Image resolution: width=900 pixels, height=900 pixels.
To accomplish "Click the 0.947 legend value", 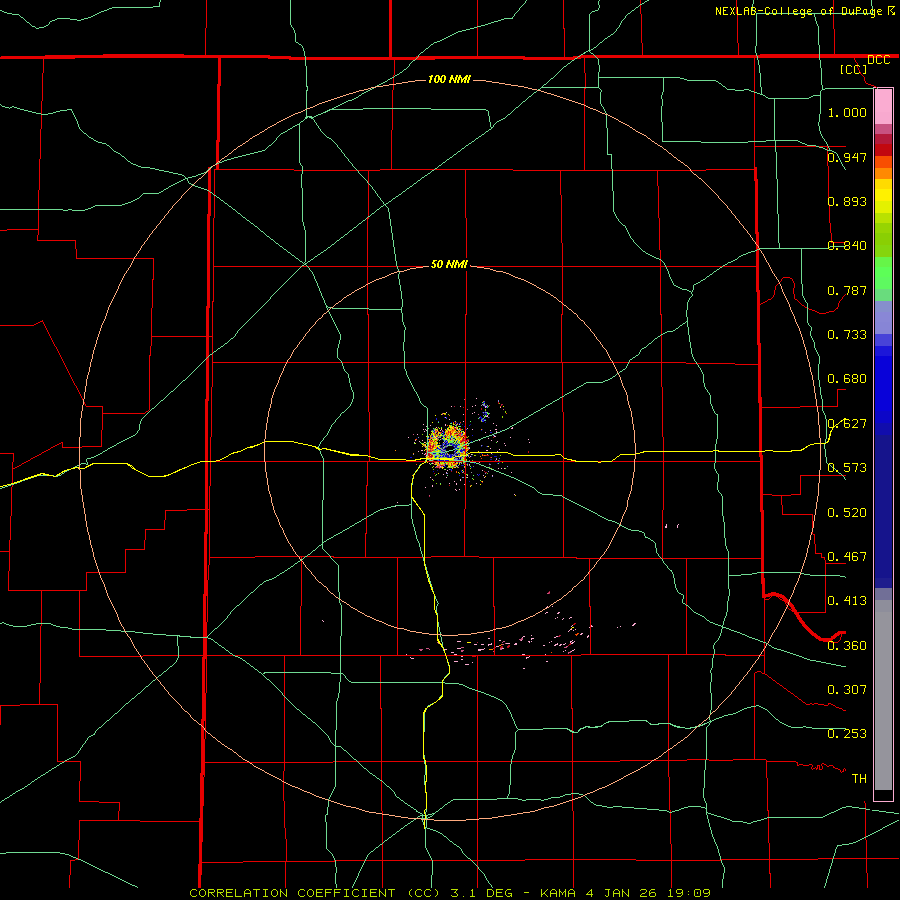I will (x=847, y=157).
